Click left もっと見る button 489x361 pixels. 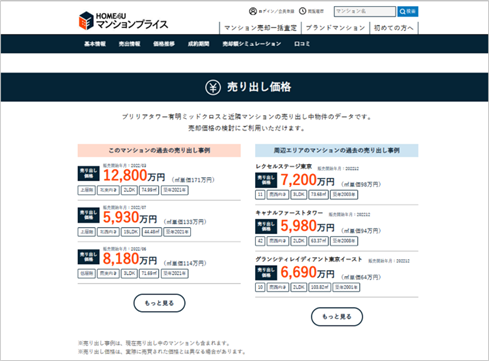(x=159, y=303)
